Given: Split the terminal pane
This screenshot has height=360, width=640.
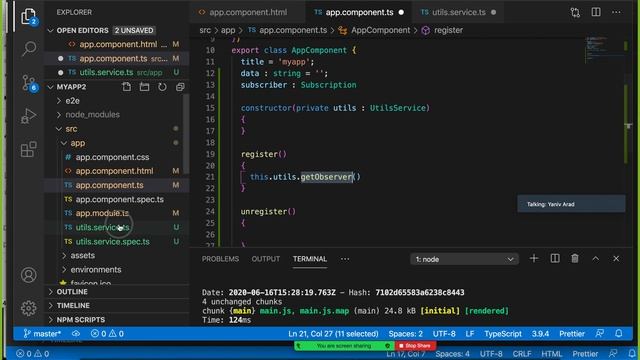Looking at the screenshot, I should (555, 258).
